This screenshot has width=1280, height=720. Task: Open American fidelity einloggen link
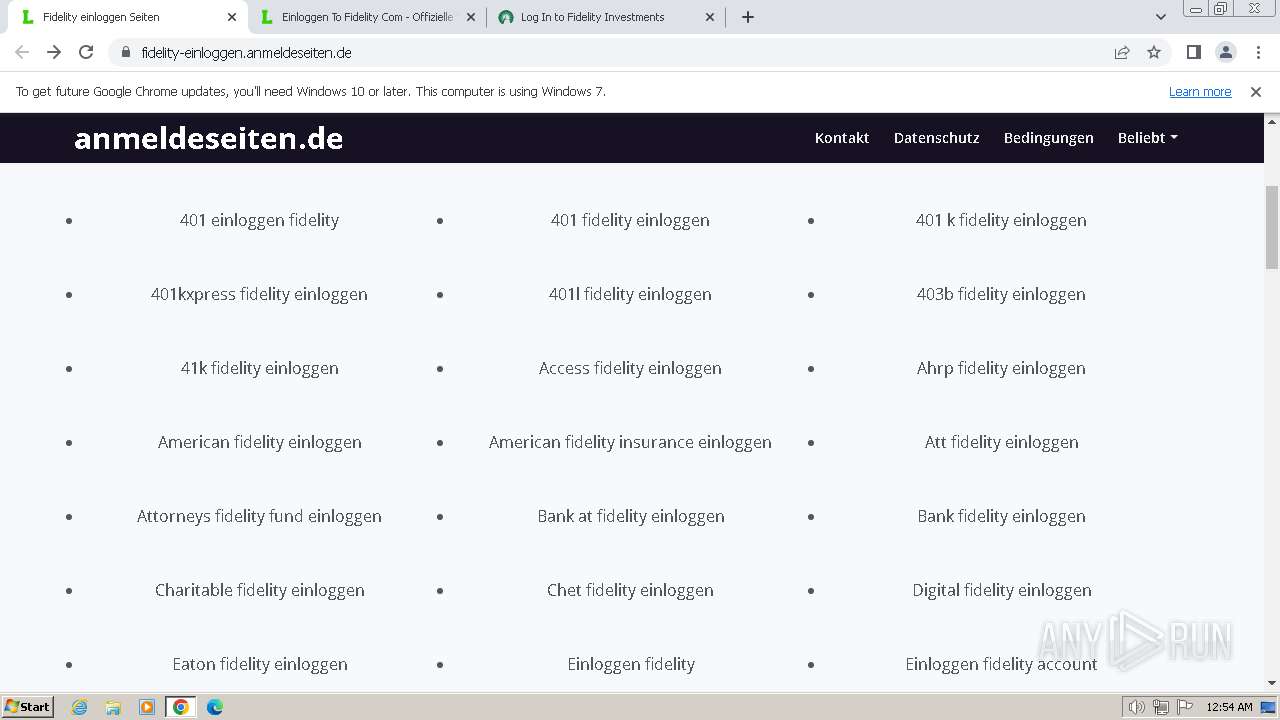[x=259, y=442]
